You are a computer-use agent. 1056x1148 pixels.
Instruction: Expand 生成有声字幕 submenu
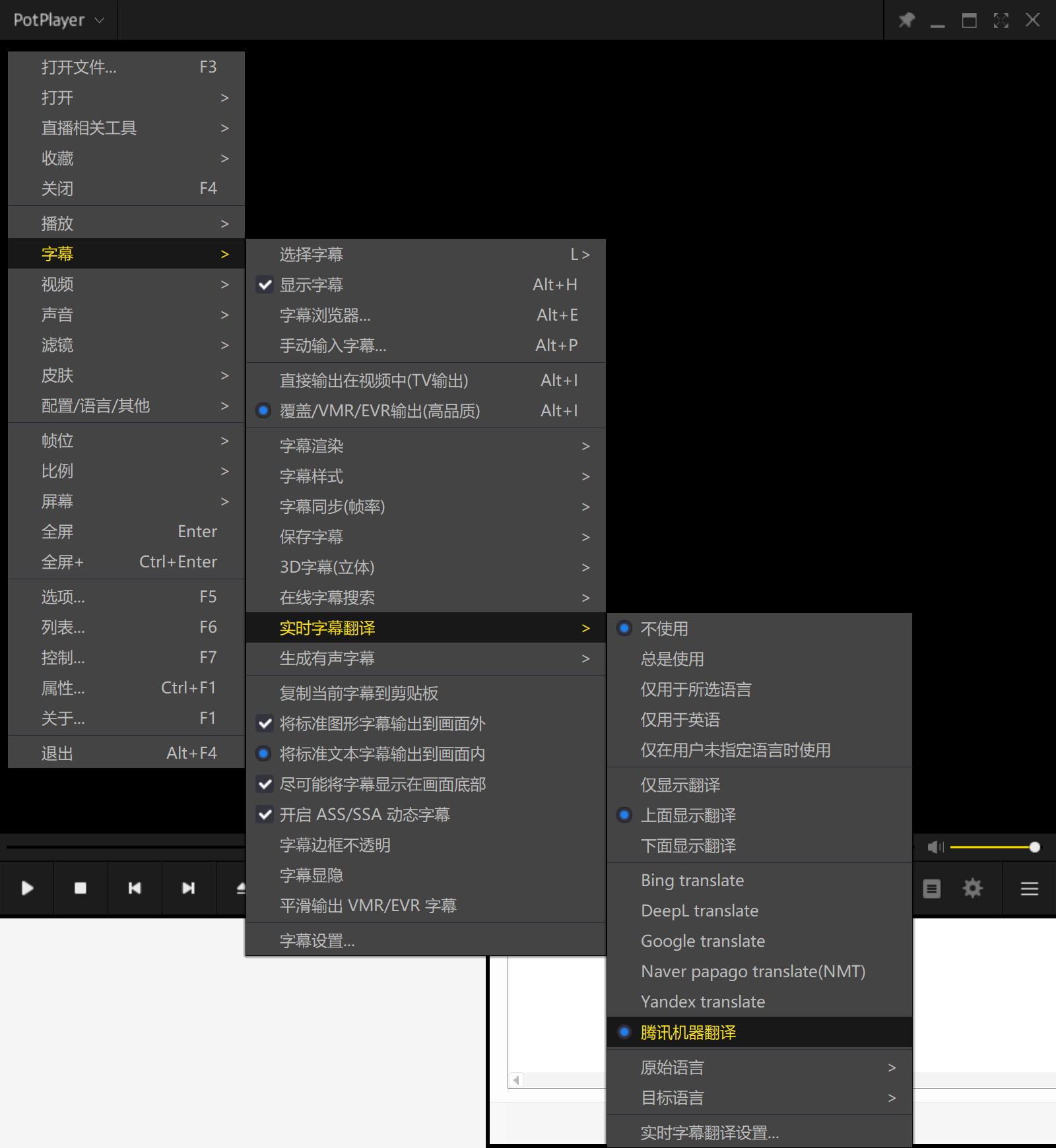[426, 658]
